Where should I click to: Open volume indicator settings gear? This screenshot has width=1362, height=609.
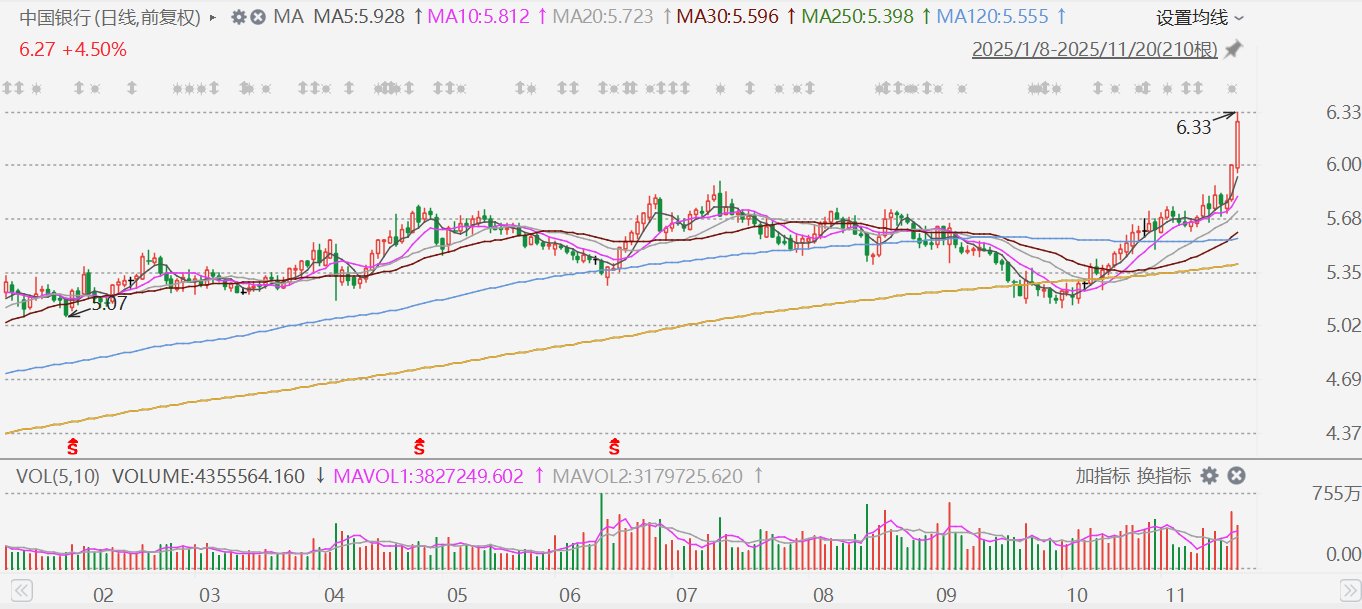coord(1210,476)
